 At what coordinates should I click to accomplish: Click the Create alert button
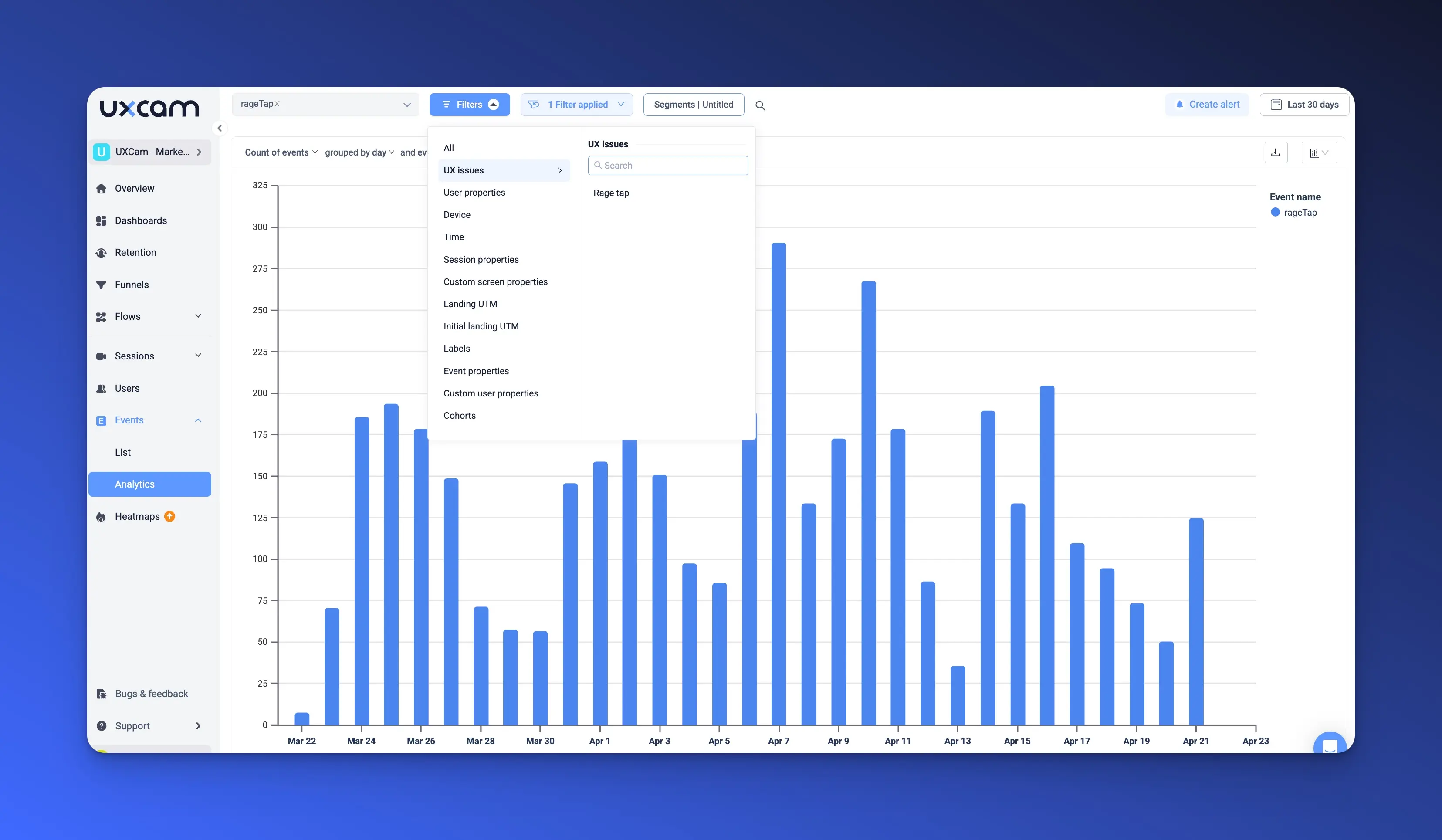click(1207, 104)
